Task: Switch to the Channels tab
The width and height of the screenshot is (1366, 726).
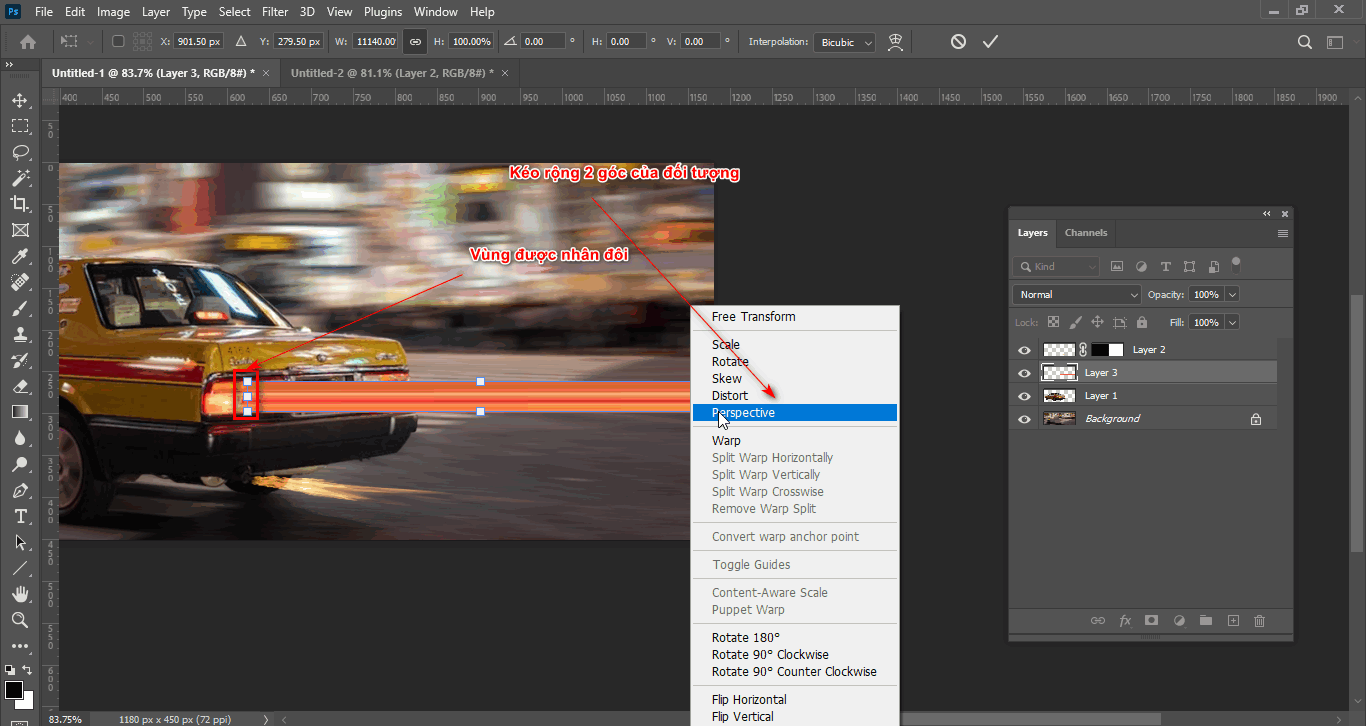Action: click(1085, 233)
